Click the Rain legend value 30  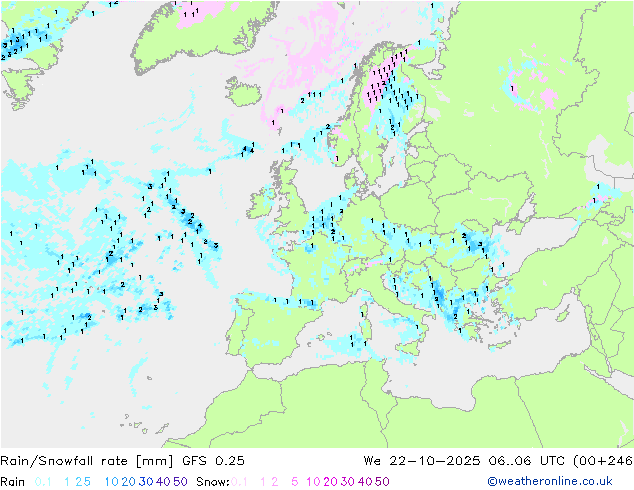146,482
